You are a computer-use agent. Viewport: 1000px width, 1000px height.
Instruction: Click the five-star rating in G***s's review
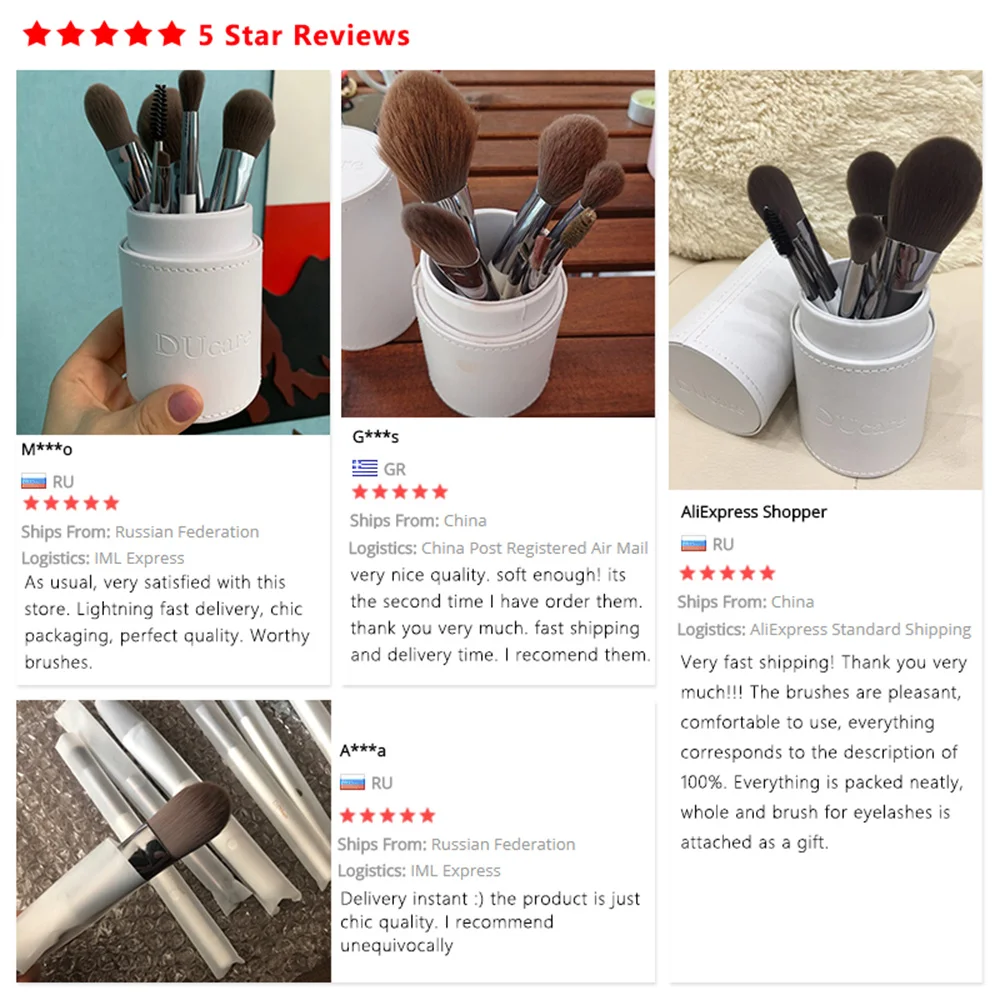pyautogui.click(x=400, y=492)
